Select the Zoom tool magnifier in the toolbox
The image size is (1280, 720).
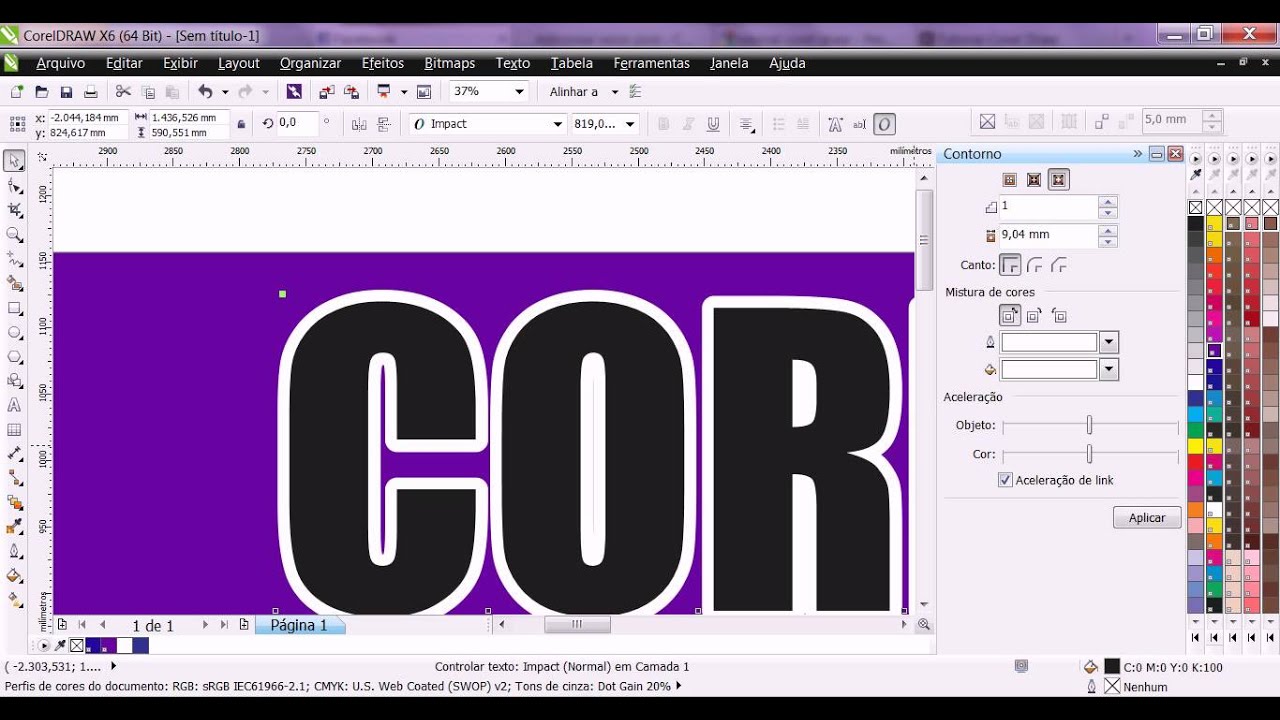[x=15, y=235]
